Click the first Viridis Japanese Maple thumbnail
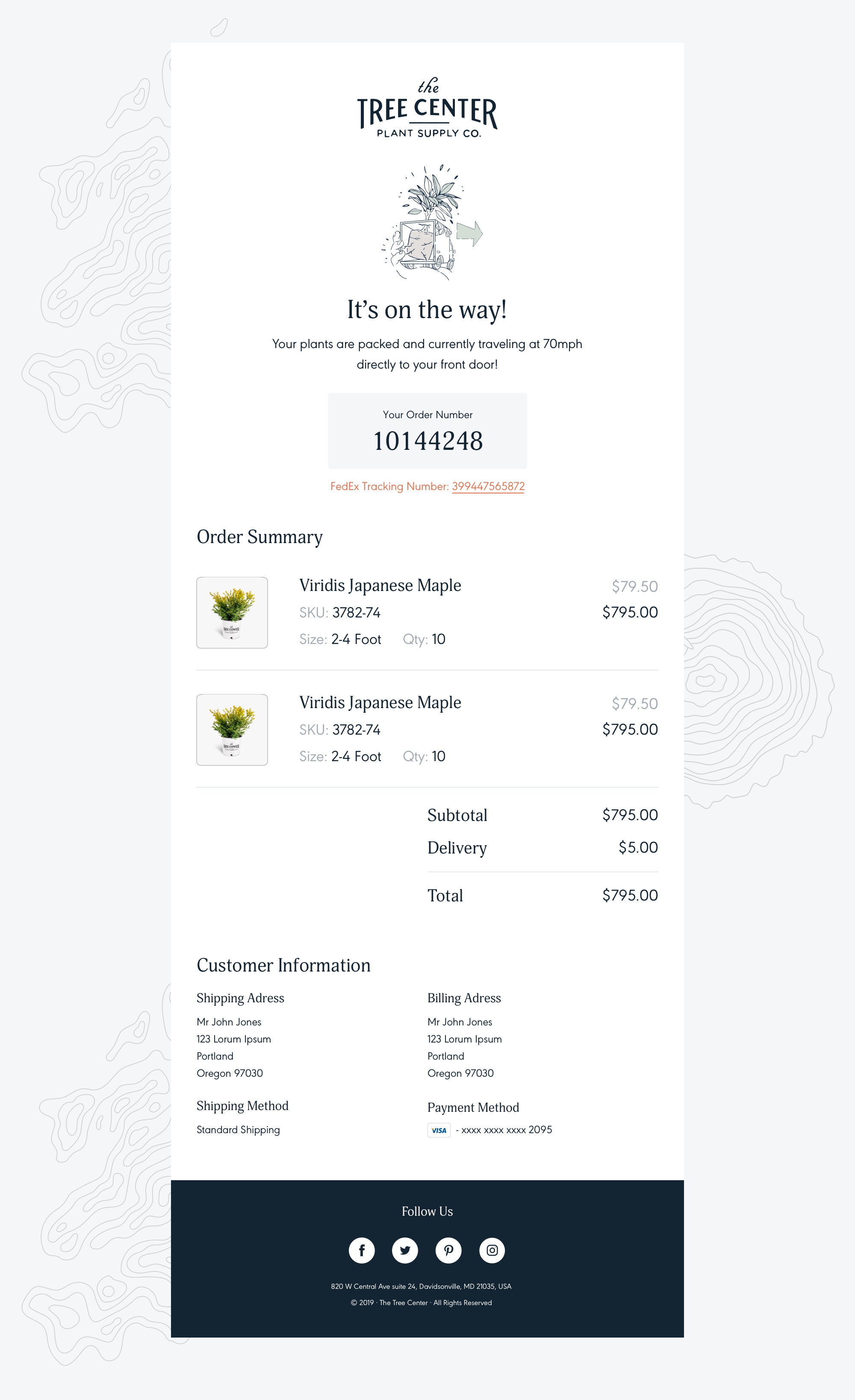Viewport: 855px width, 1400px height. tap(232, 612)
